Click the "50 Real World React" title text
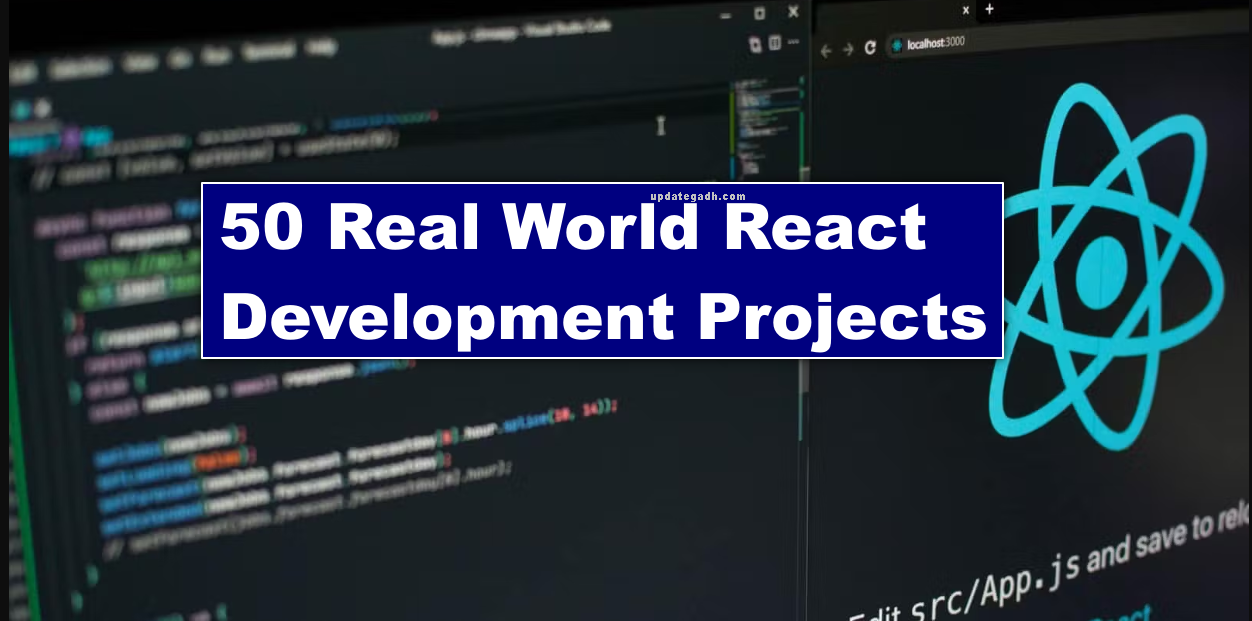The width and height of the screenshot is (1252, 621). tap(575, 226)
